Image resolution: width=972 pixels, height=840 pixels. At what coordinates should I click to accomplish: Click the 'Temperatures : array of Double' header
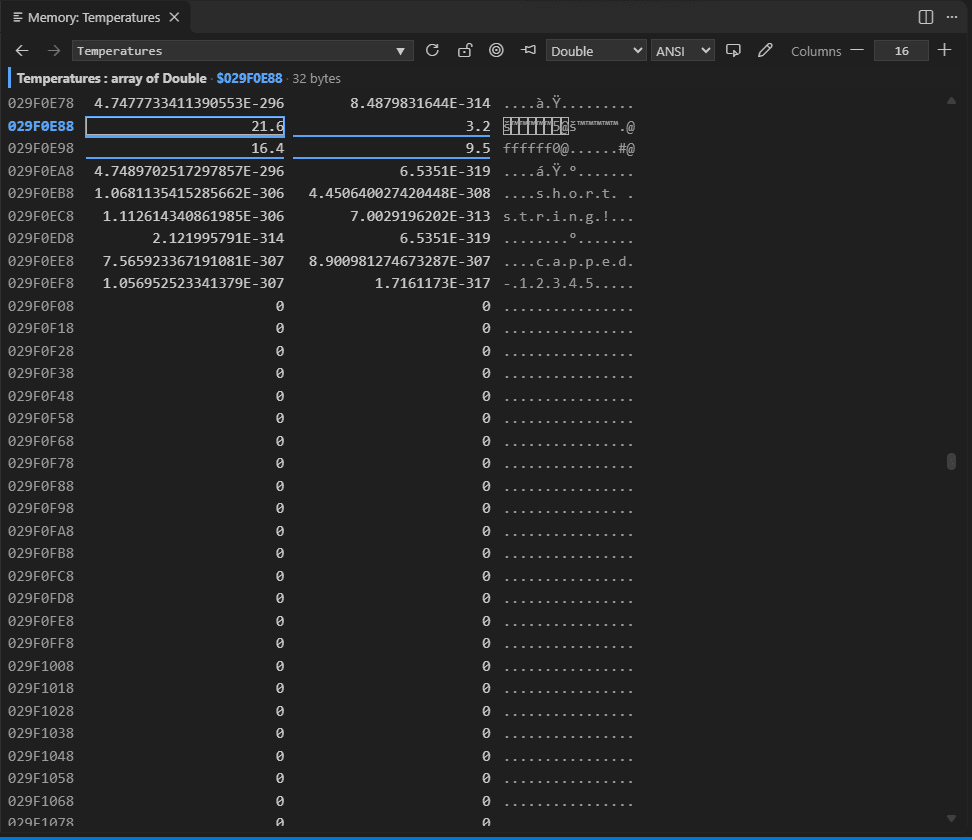112,78
